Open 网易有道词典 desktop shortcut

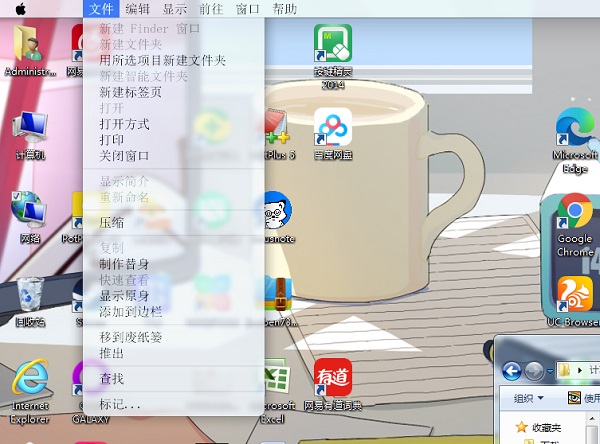[x=333, y=385]
